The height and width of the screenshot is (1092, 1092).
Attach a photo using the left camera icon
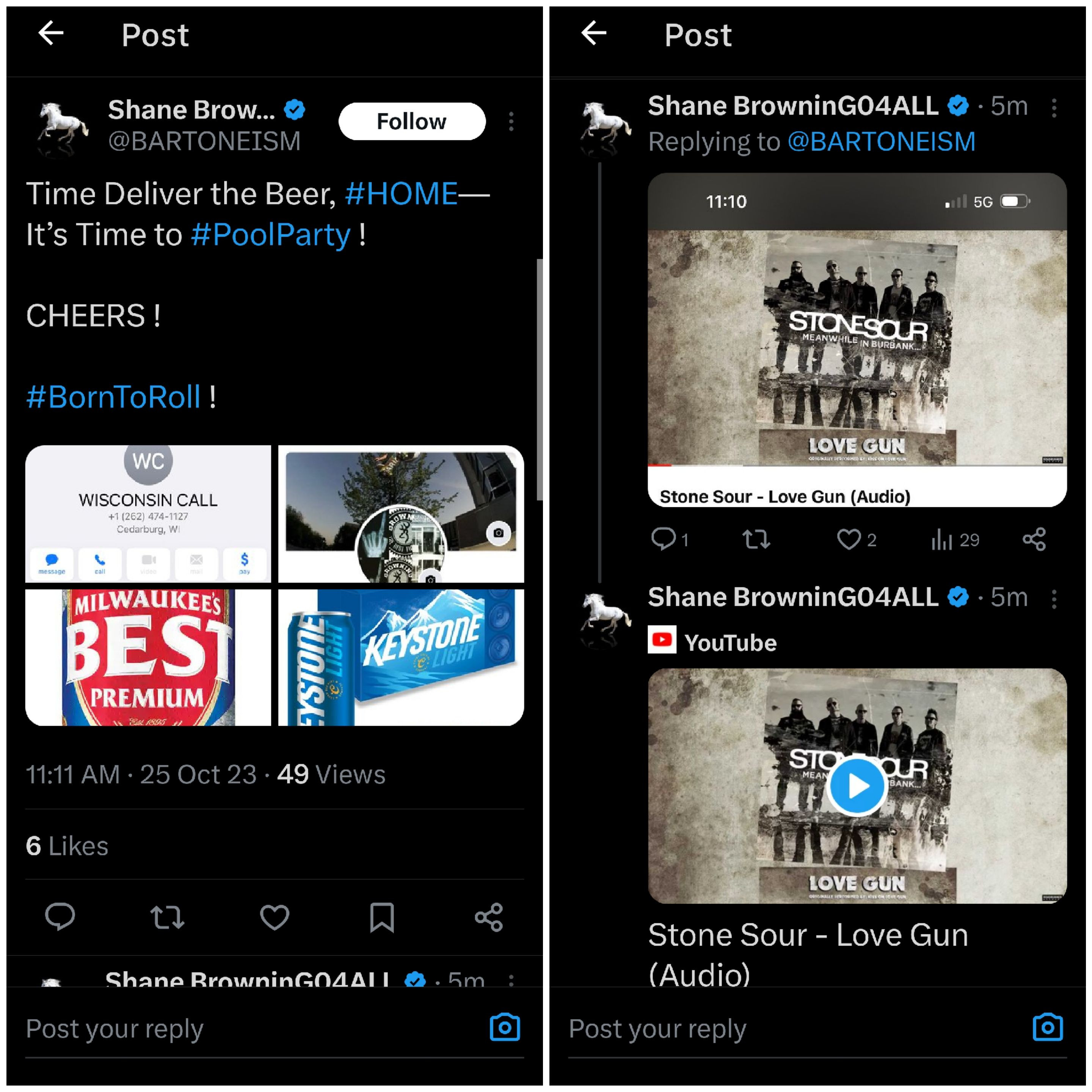click(505, 1027)
